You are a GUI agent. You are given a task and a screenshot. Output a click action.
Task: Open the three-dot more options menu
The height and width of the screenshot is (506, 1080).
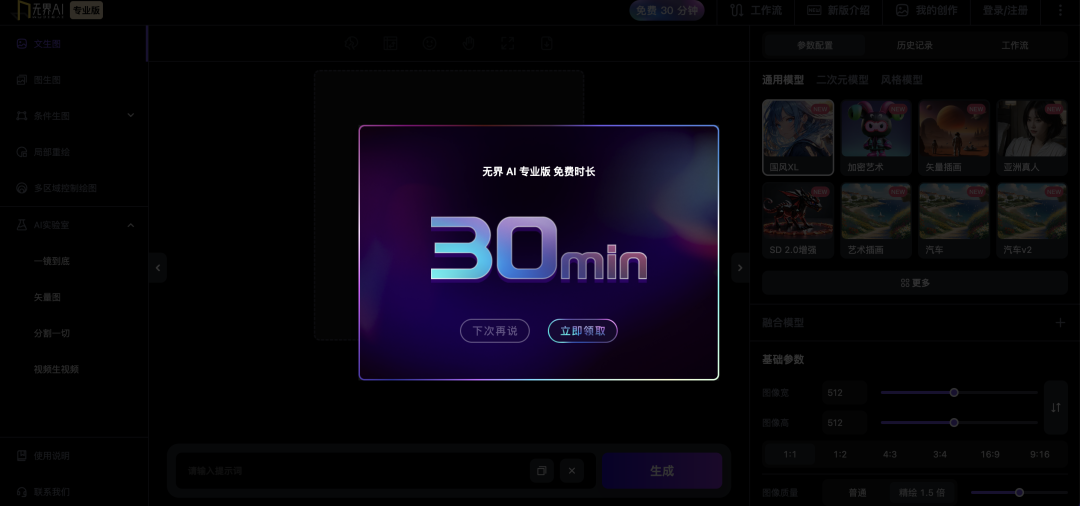[1060, 11]
